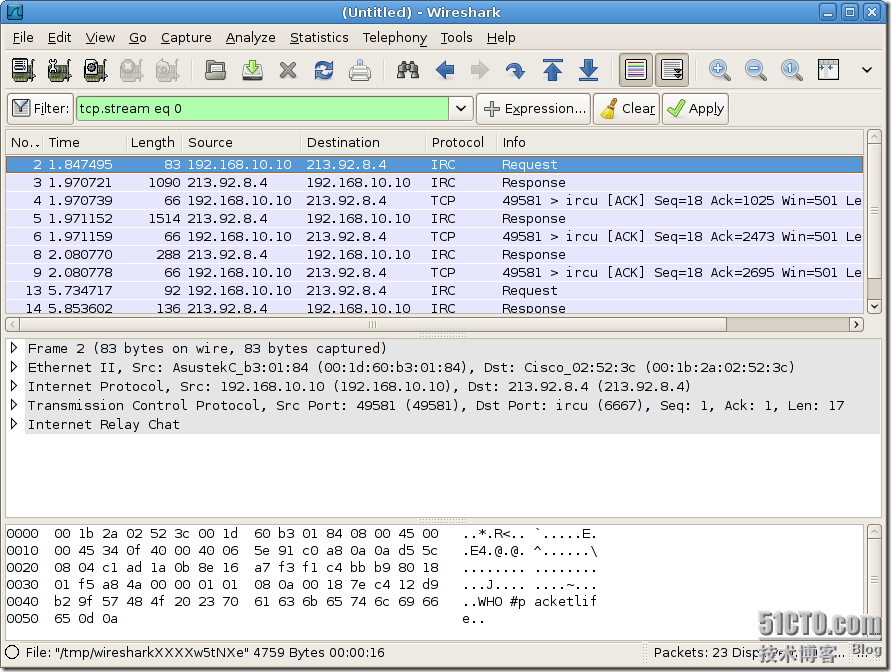Open the Telephony menu

tap(395, 37)
